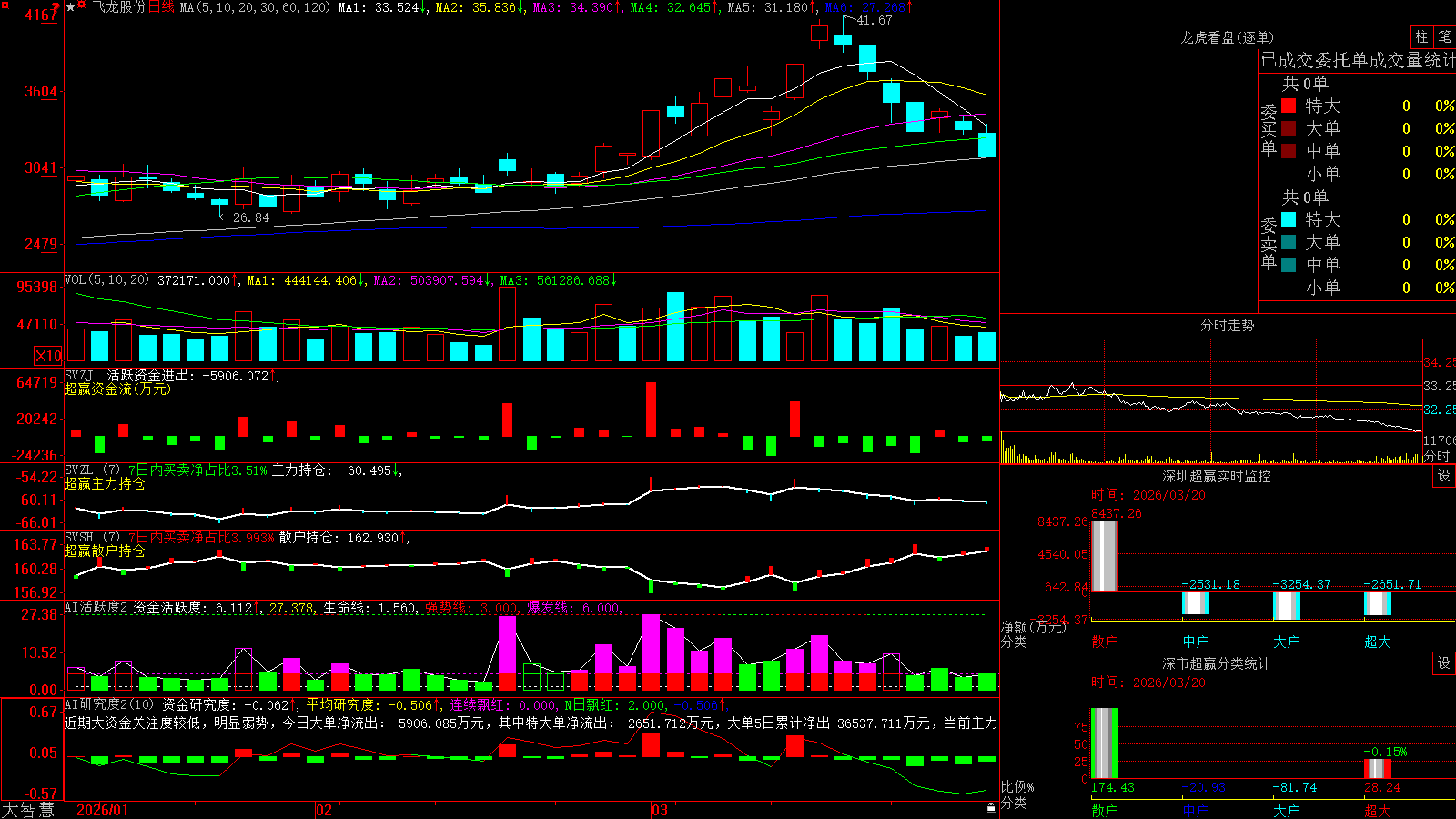1456x819 pixels.
Task: Select the 柱 view button
Action: point(1421,37)
